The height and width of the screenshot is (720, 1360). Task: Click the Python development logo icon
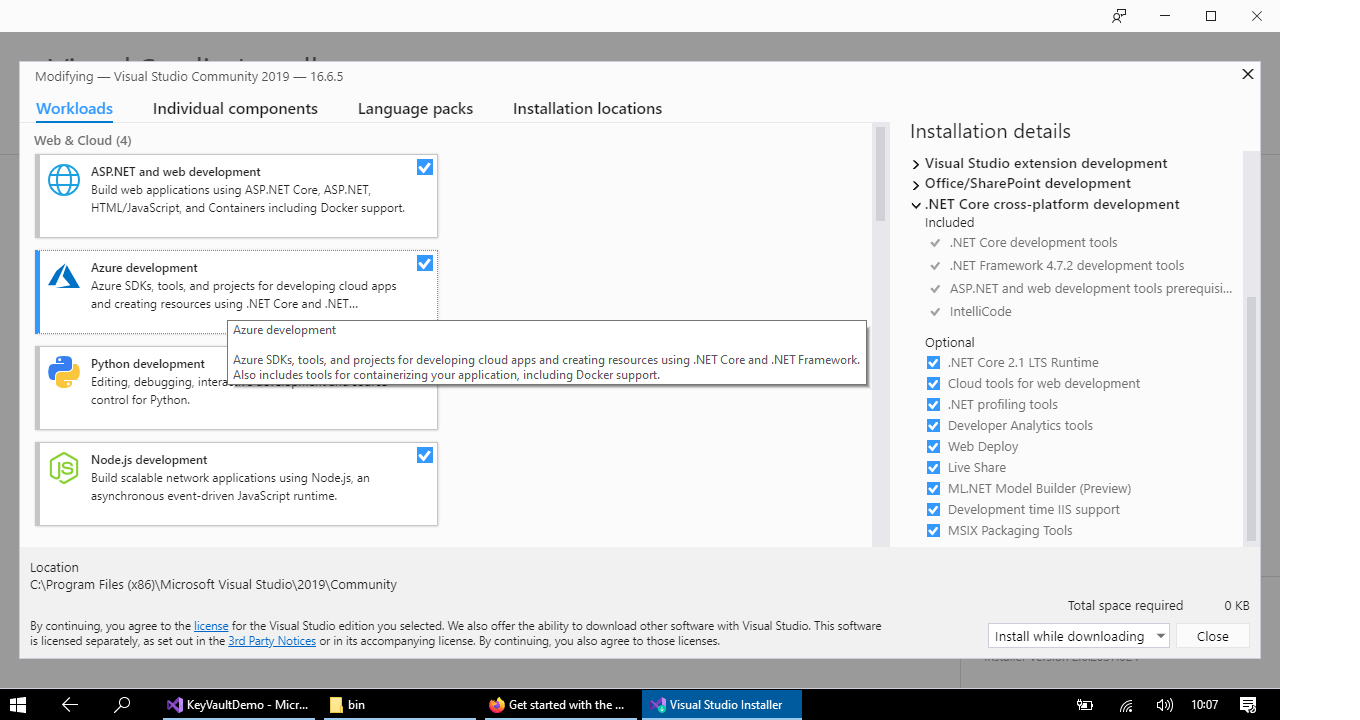click(64, 372)
